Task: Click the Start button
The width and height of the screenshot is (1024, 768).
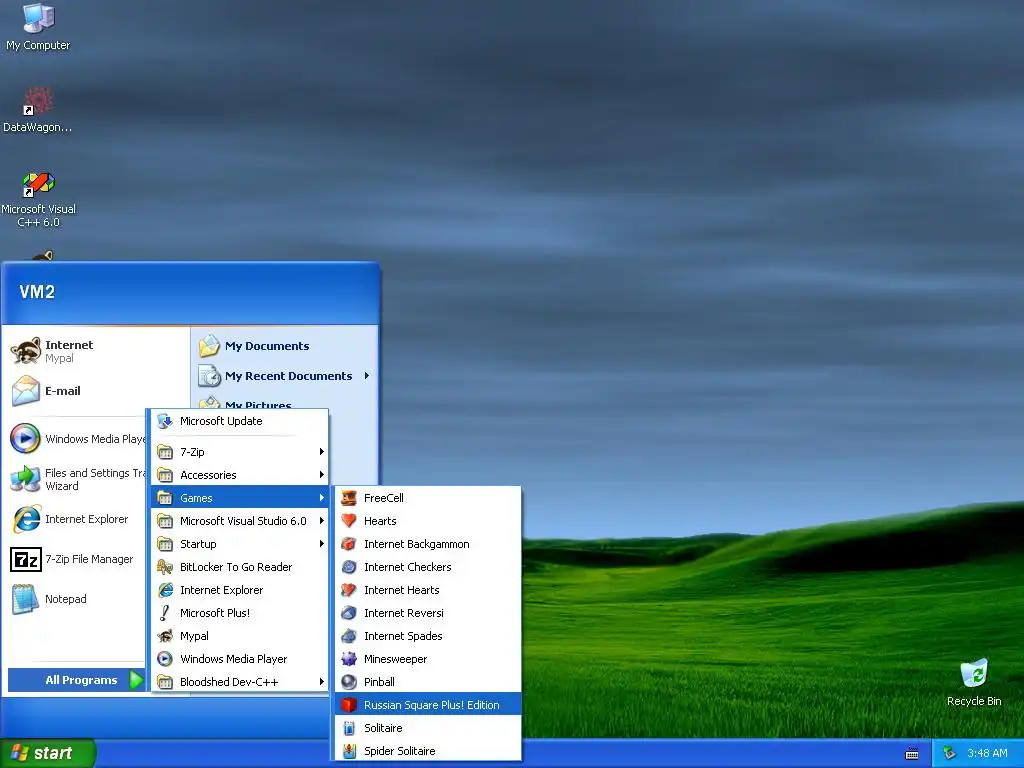Action: [48, 753]
